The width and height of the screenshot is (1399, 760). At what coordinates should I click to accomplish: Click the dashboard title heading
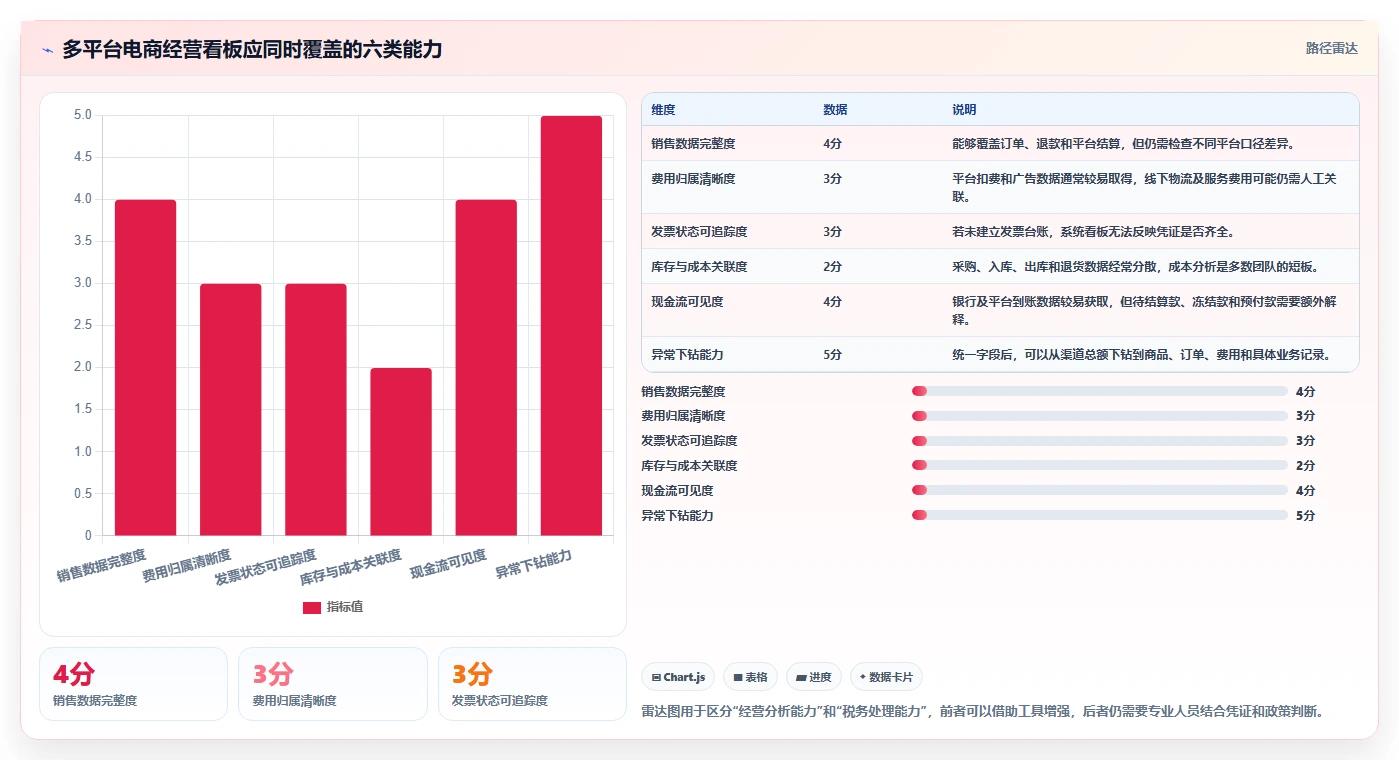(x=252, y=49)
